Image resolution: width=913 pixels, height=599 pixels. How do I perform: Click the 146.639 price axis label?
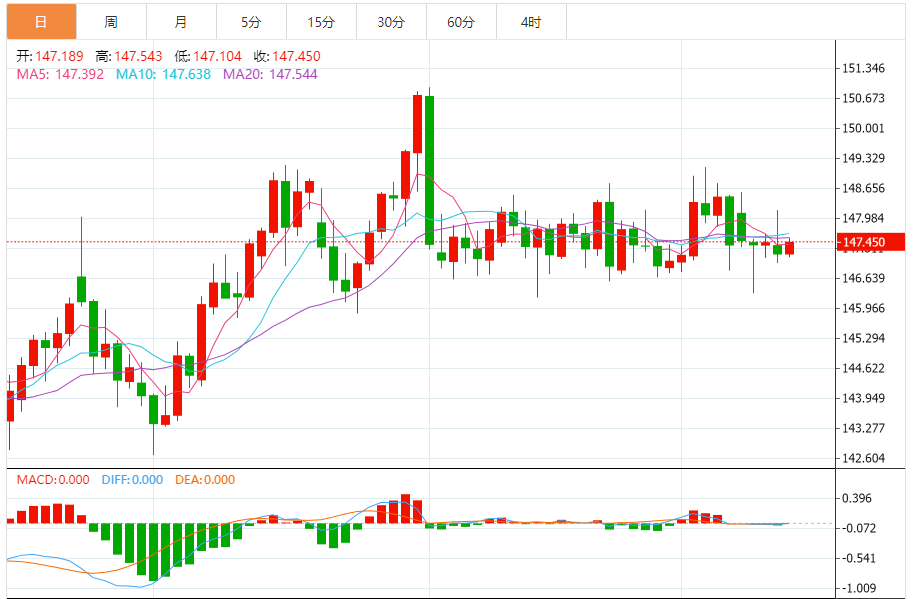(864, 278)
